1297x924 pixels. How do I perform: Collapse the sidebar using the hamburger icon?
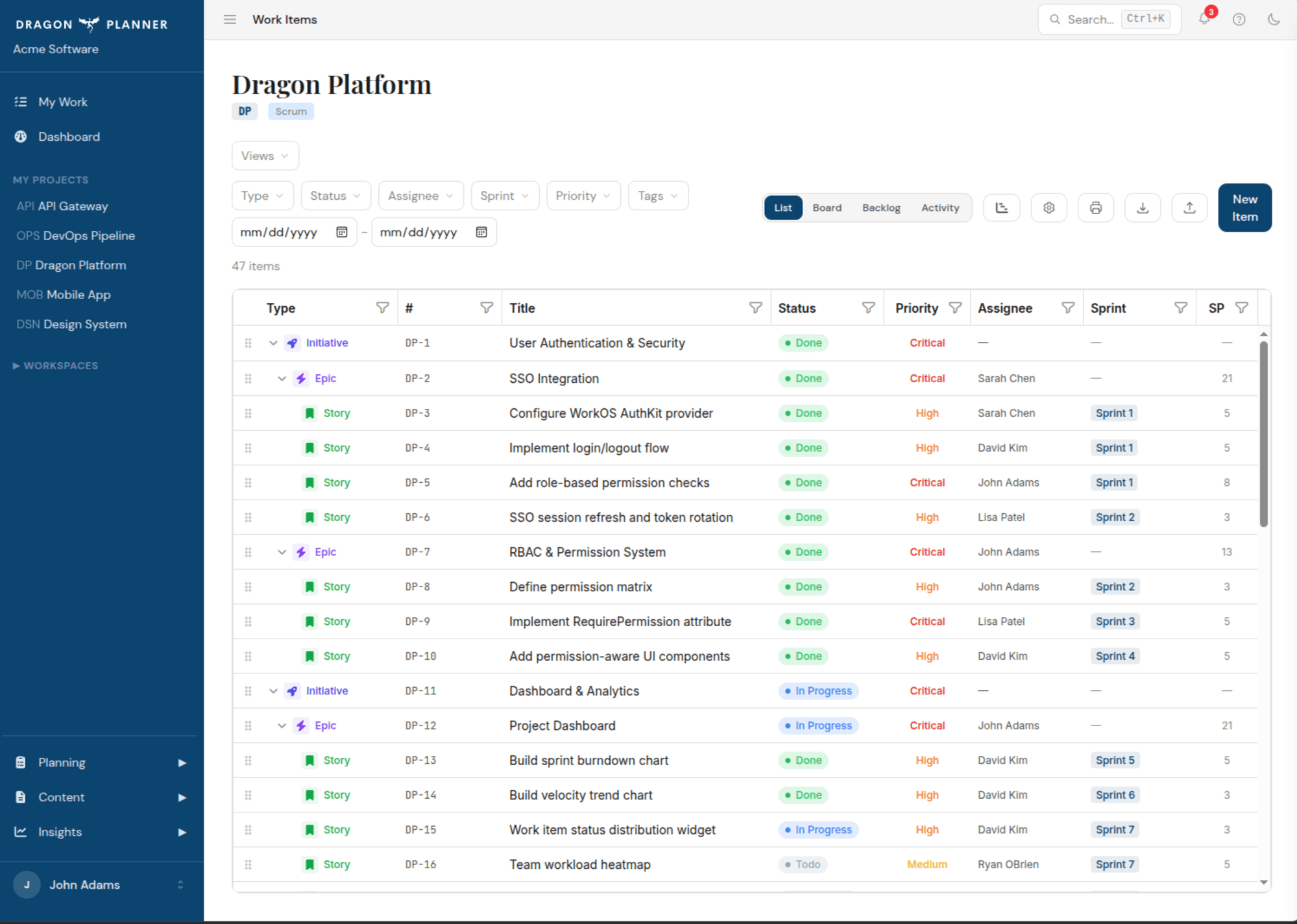[230, 19]
